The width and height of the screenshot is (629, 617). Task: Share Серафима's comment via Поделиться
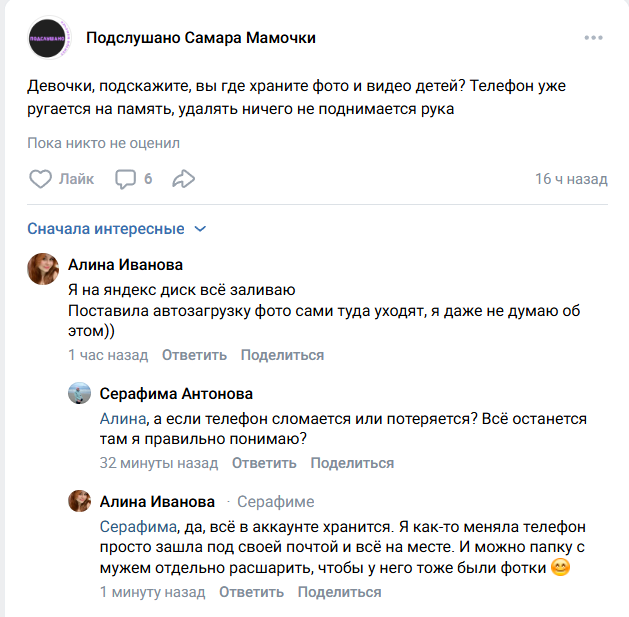[352, 463]
